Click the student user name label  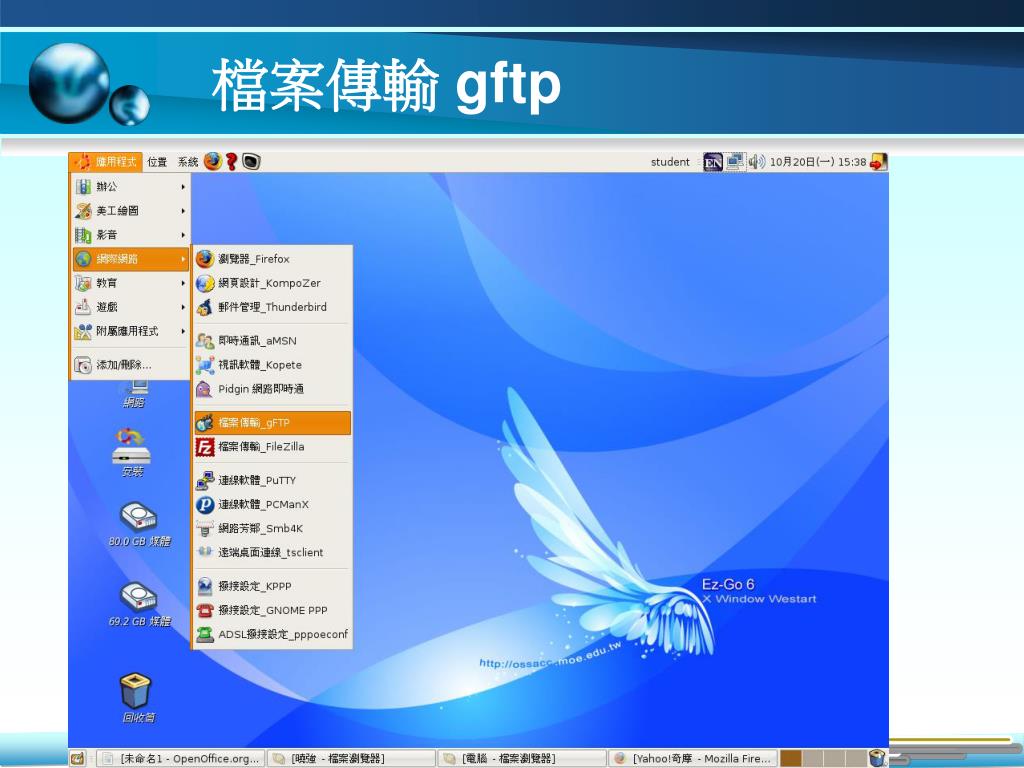[x=670, y=162]
